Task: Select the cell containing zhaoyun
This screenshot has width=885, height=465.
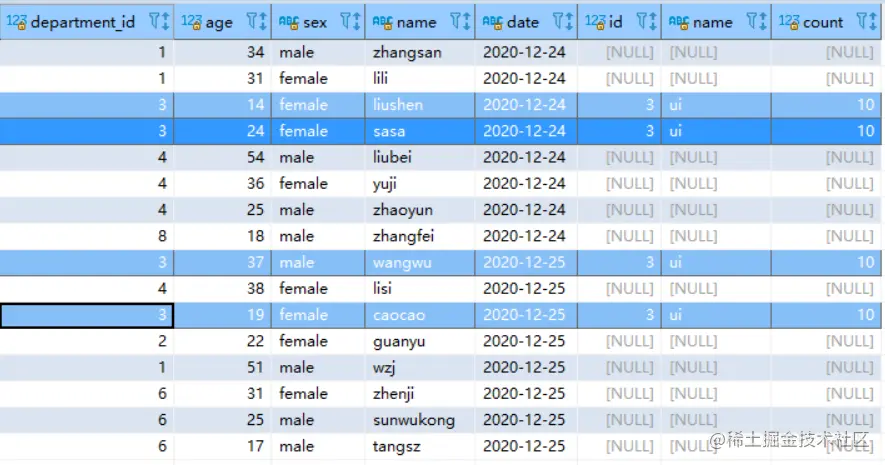Action: click(x=420, y=210)
